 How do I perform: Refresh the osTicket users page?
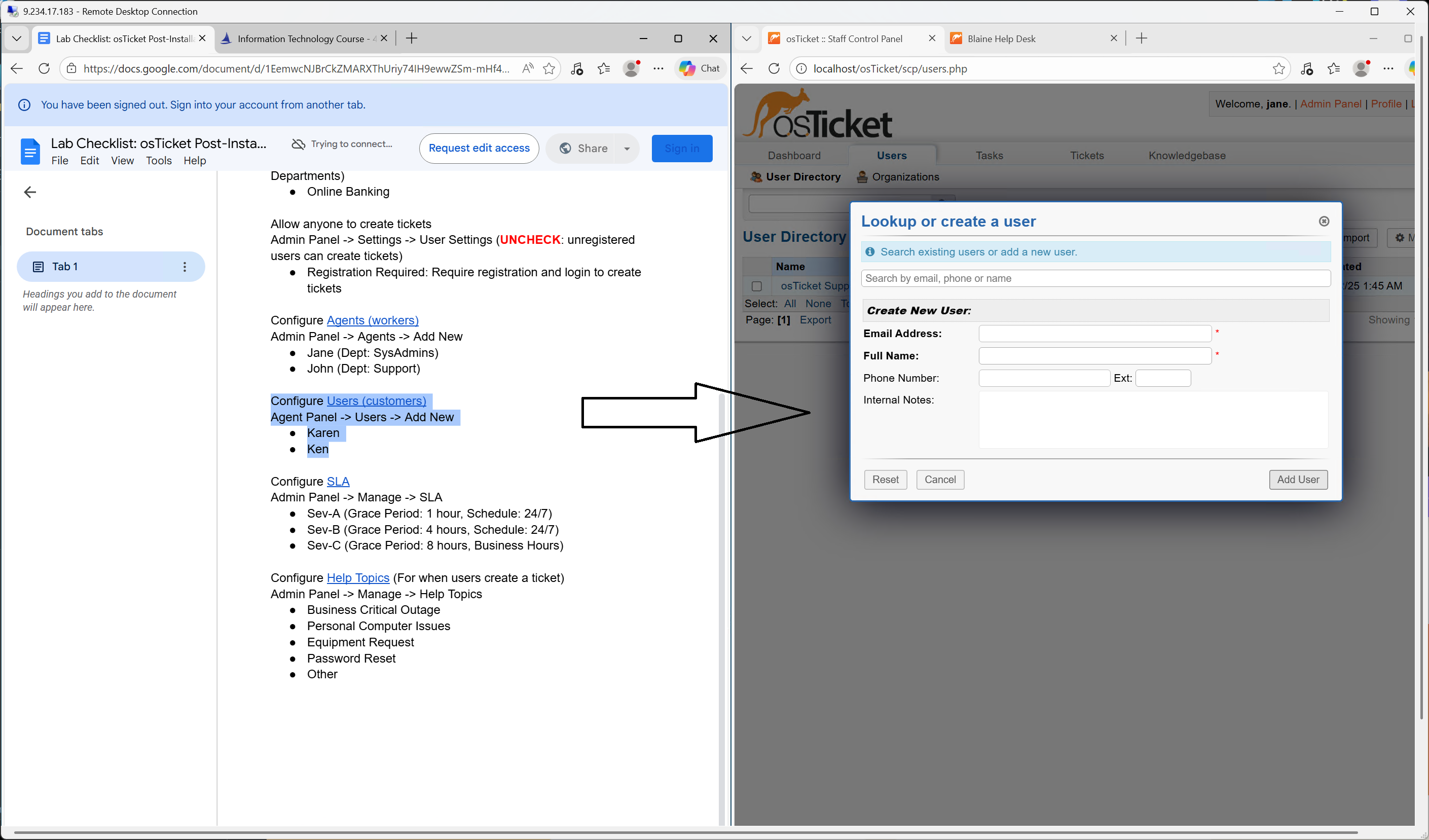click(x=774, y=68)
